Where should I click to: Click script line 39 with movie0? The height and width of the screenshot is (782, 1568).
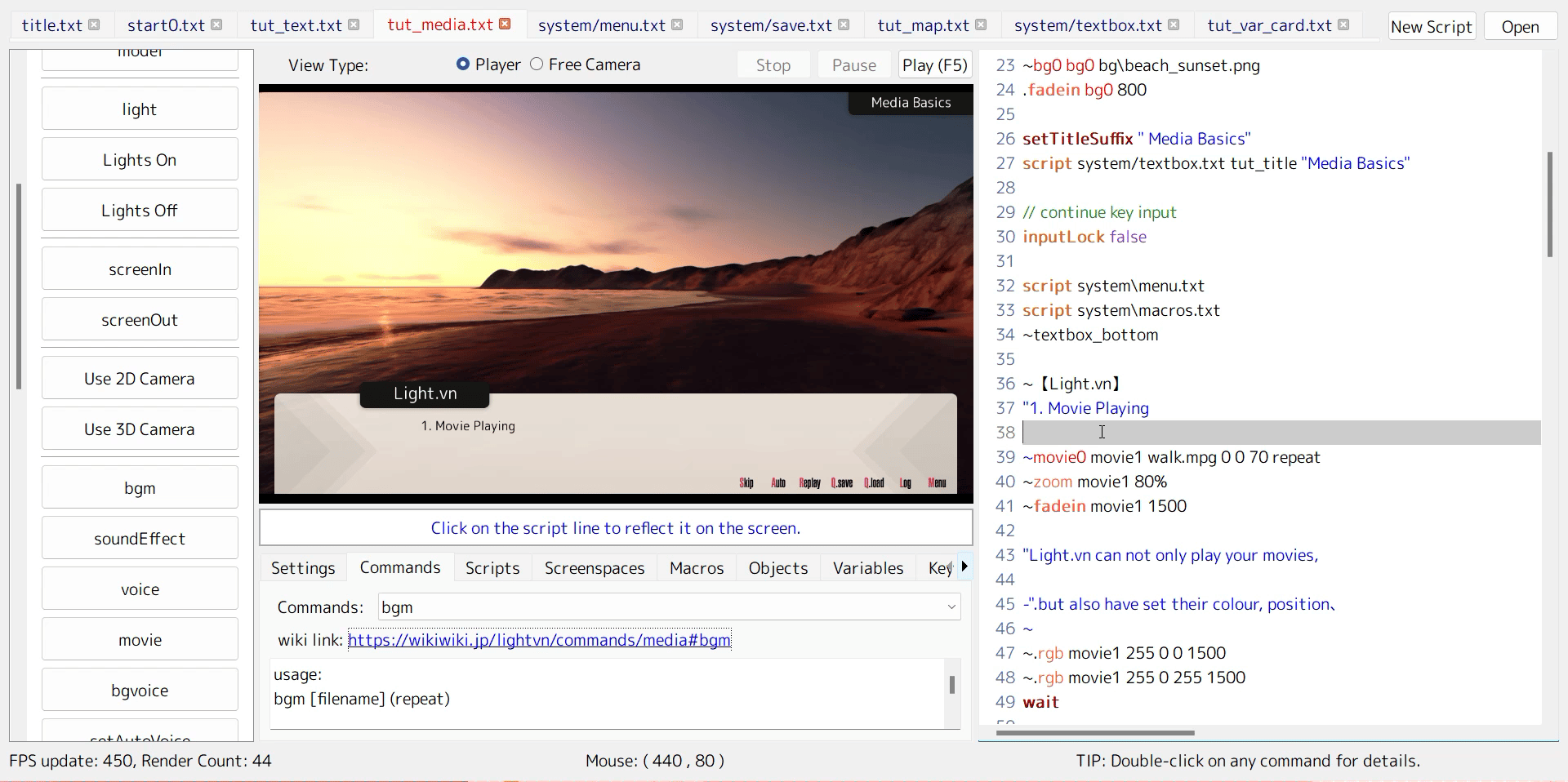[x=1171, y=457]
